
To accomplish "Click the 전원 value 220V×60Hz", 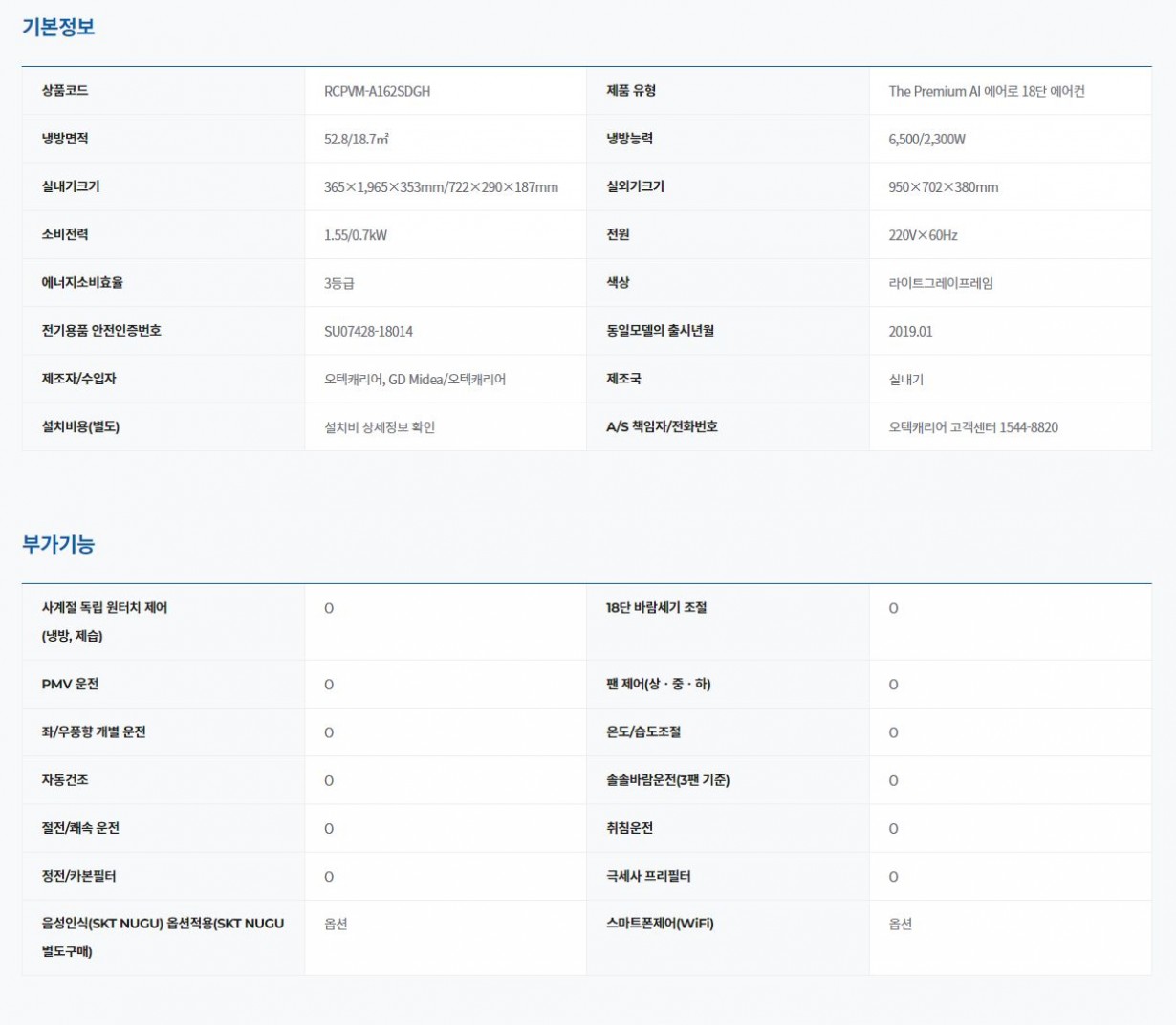I will coord(923,235).
